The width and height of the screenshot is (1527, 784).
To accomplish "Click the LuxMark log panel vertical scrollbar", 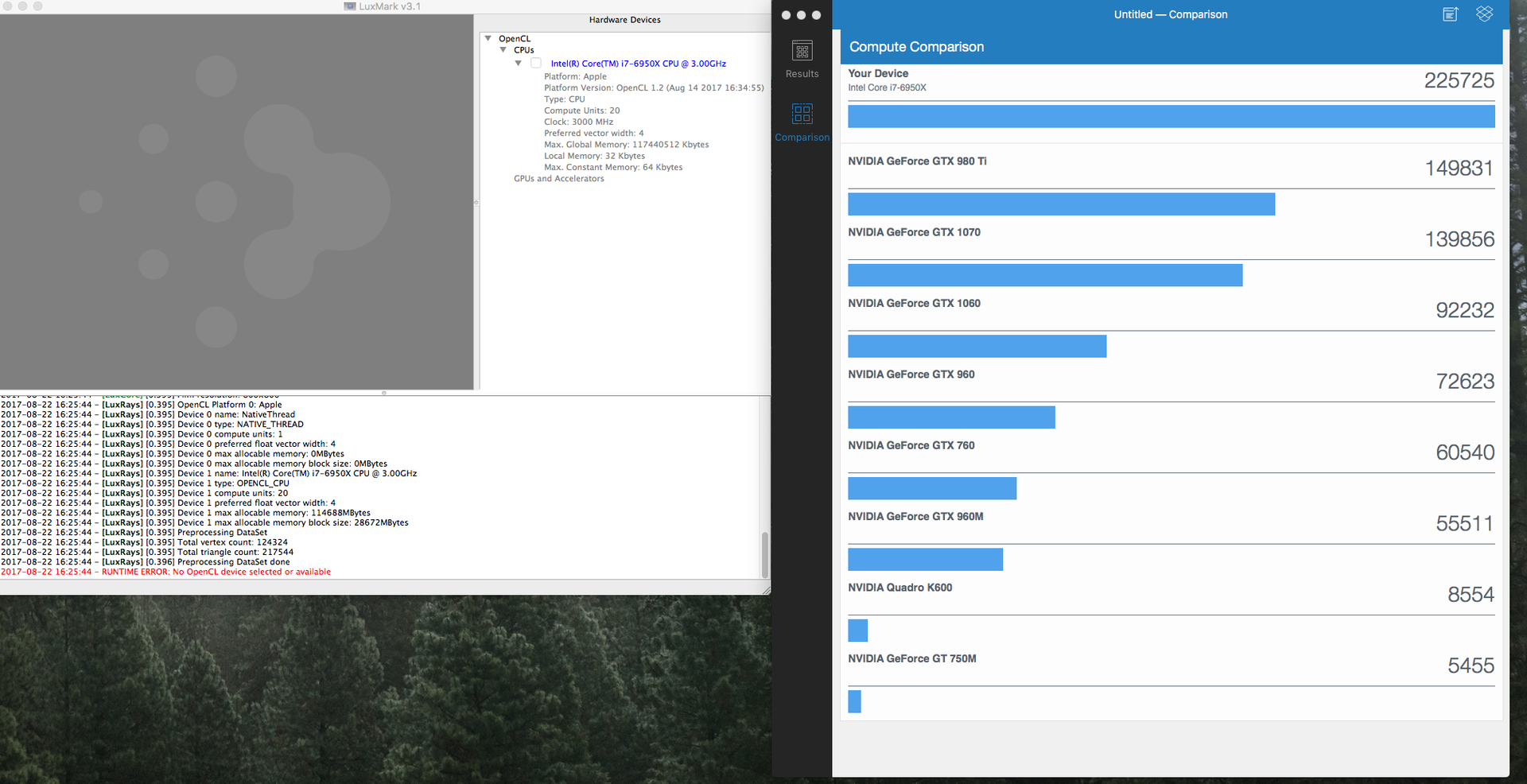I will click(x=765, y=554).
